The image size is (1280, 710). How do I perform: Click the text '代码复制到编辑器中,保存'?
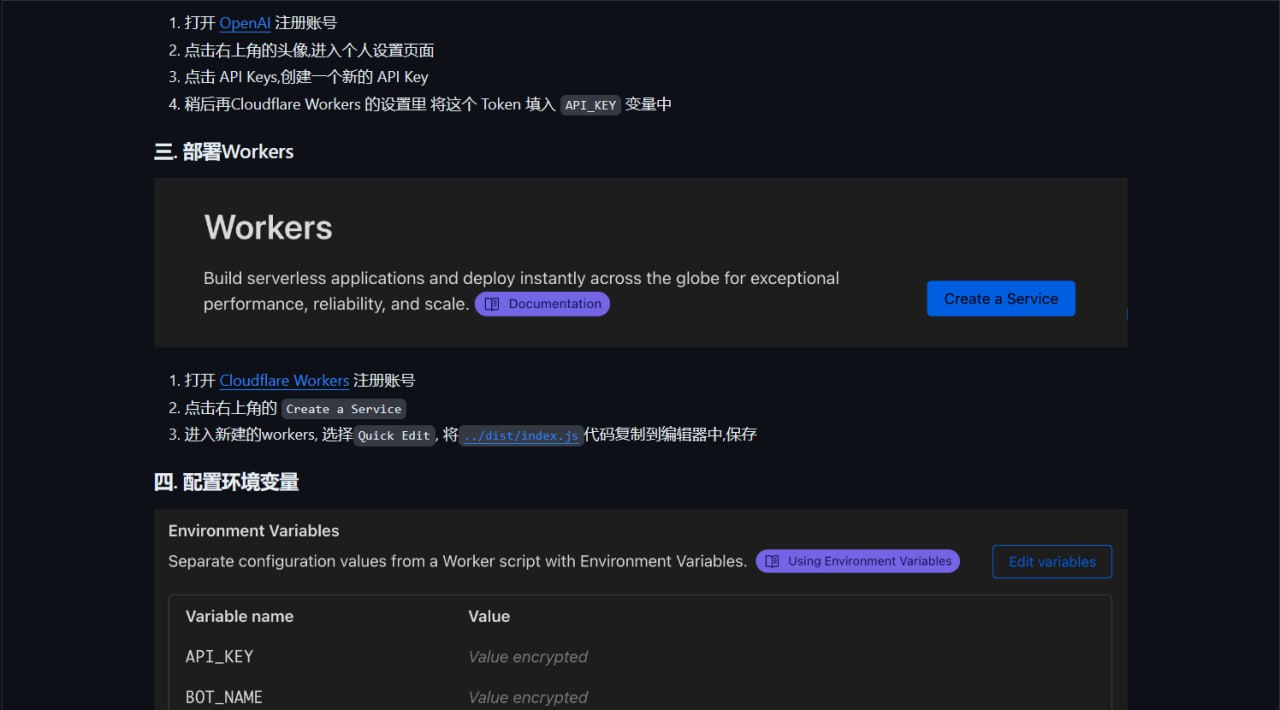coord(671,435)
